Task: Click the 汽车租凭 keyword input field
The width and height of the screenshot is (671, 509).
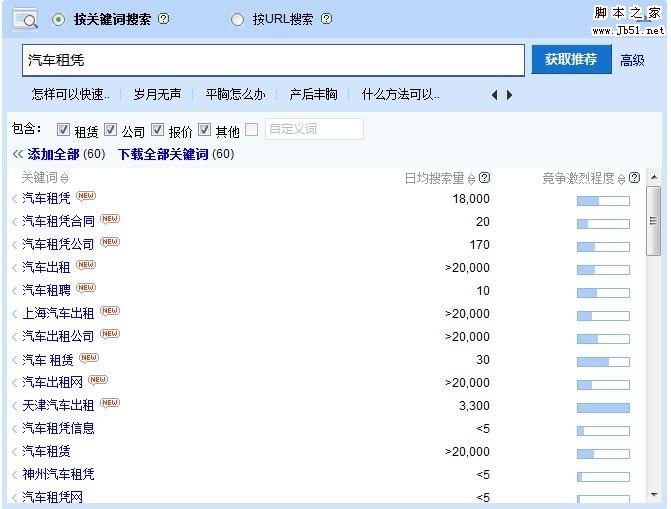Action: [x=272, y=61]
